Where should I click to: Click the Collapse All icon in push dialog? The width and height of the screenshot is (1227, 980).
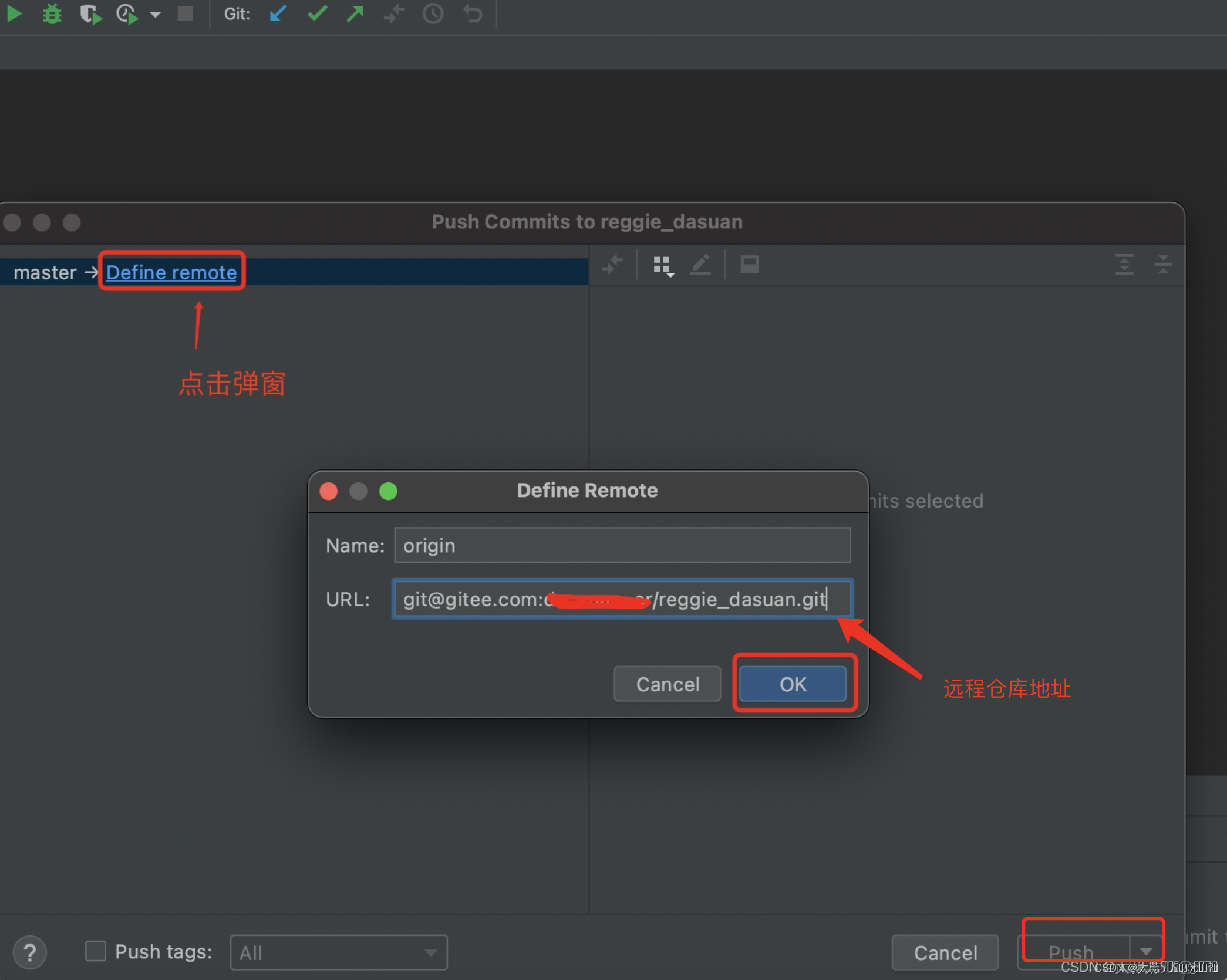click(1162, 265)
